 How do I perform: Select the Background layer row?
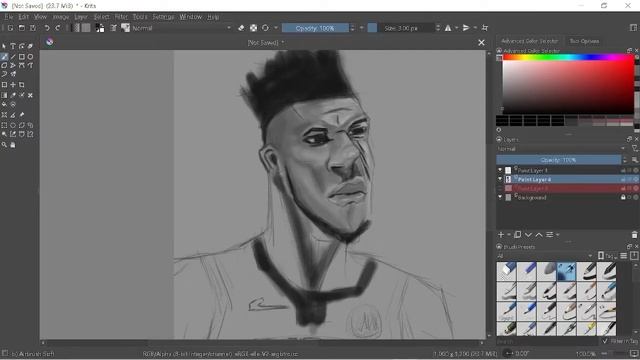567,198
